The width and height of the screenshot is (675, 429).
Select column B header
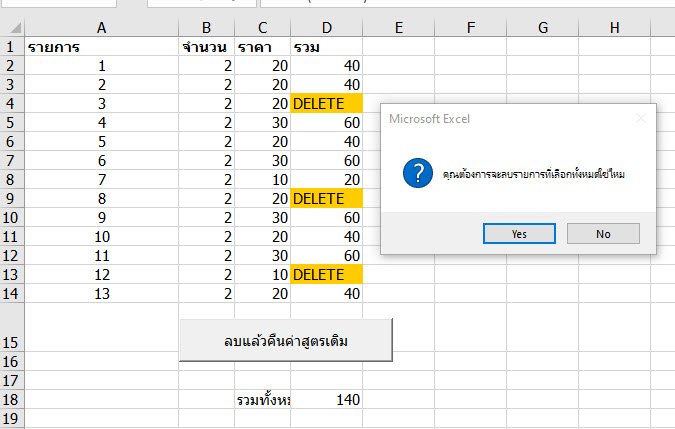click(206, 27)
